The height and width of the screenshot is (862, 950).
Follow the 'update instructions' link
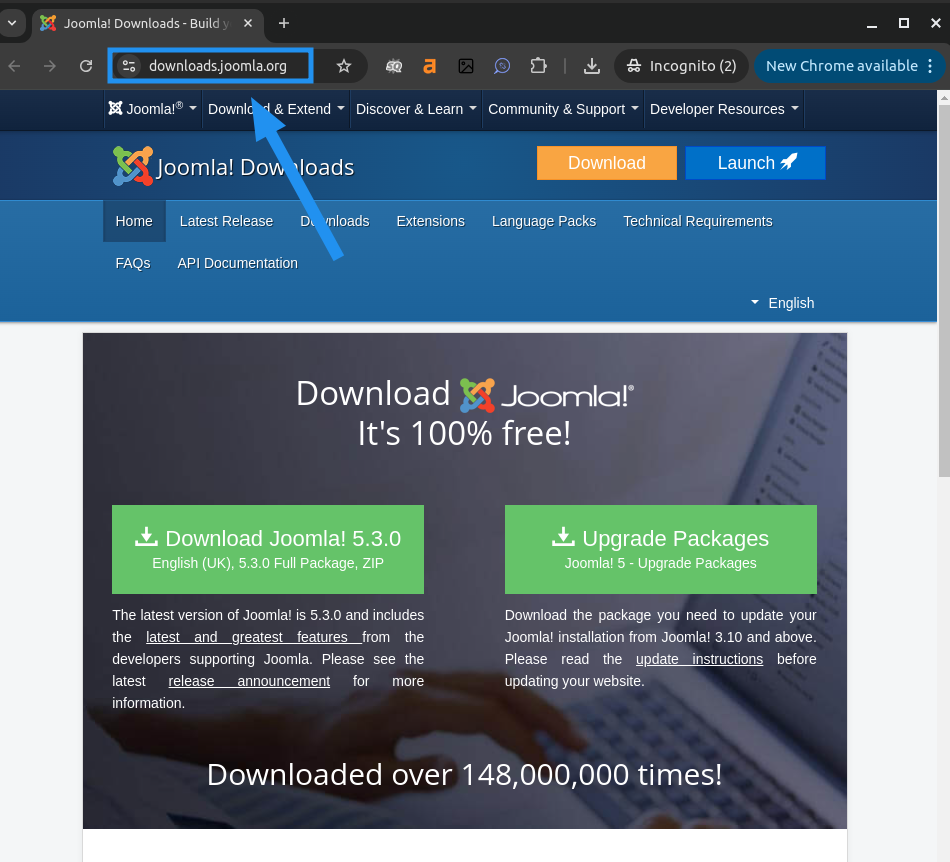pyautogui.click(x=699, y=659)
